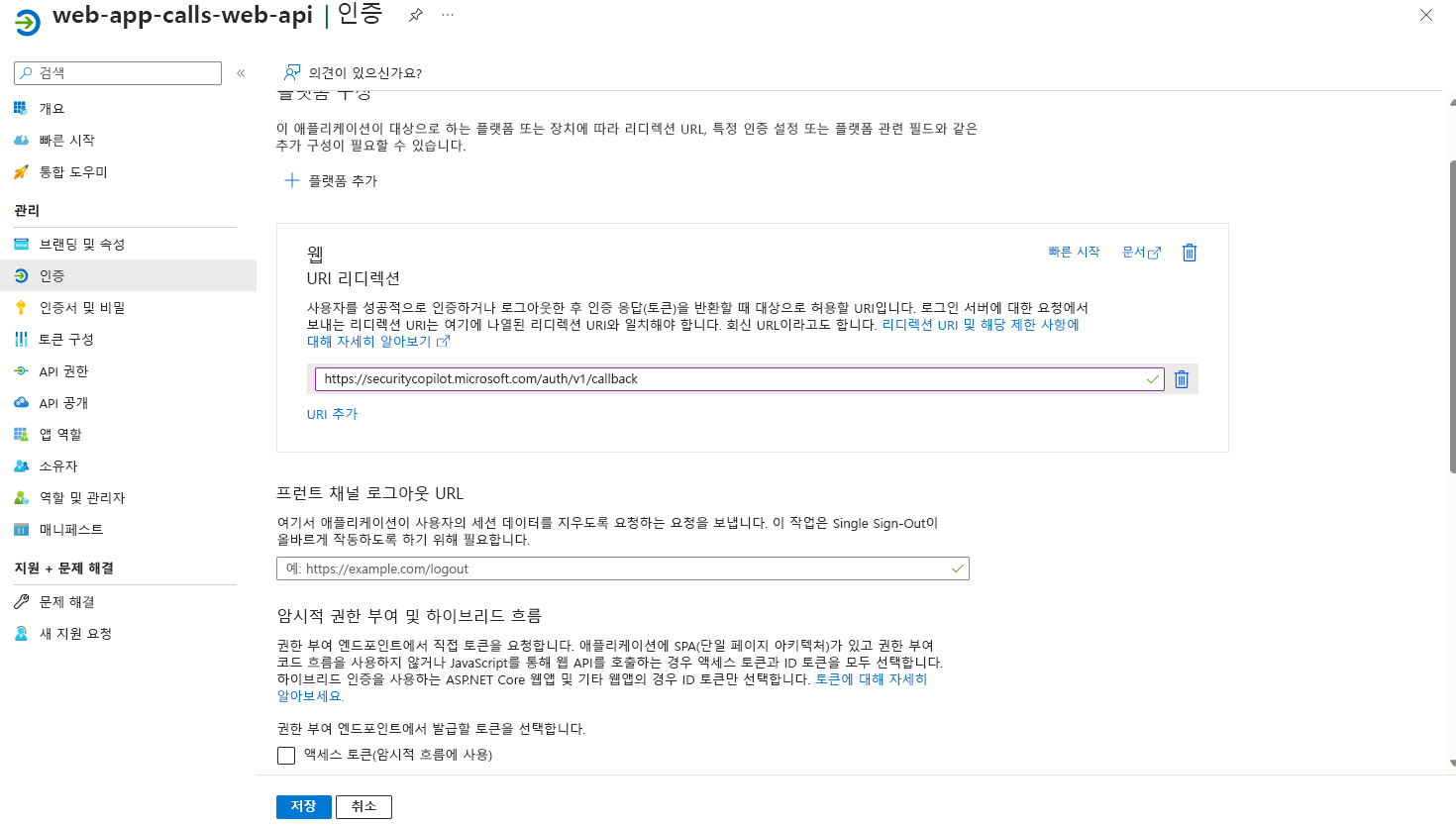1456x825 pixels.
Task: Pin the 인증 page with the pin icon
Action: tap(415, 15)
